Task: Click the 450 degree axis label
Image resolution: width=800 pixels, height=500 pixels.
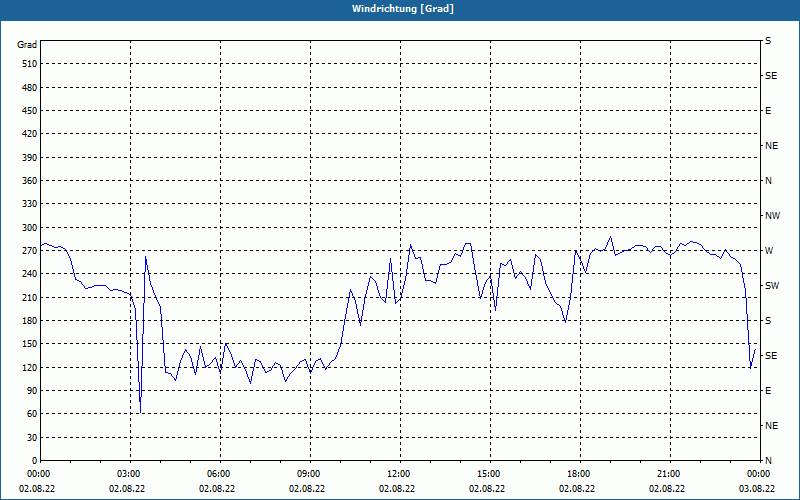Action: pos(30,111)
